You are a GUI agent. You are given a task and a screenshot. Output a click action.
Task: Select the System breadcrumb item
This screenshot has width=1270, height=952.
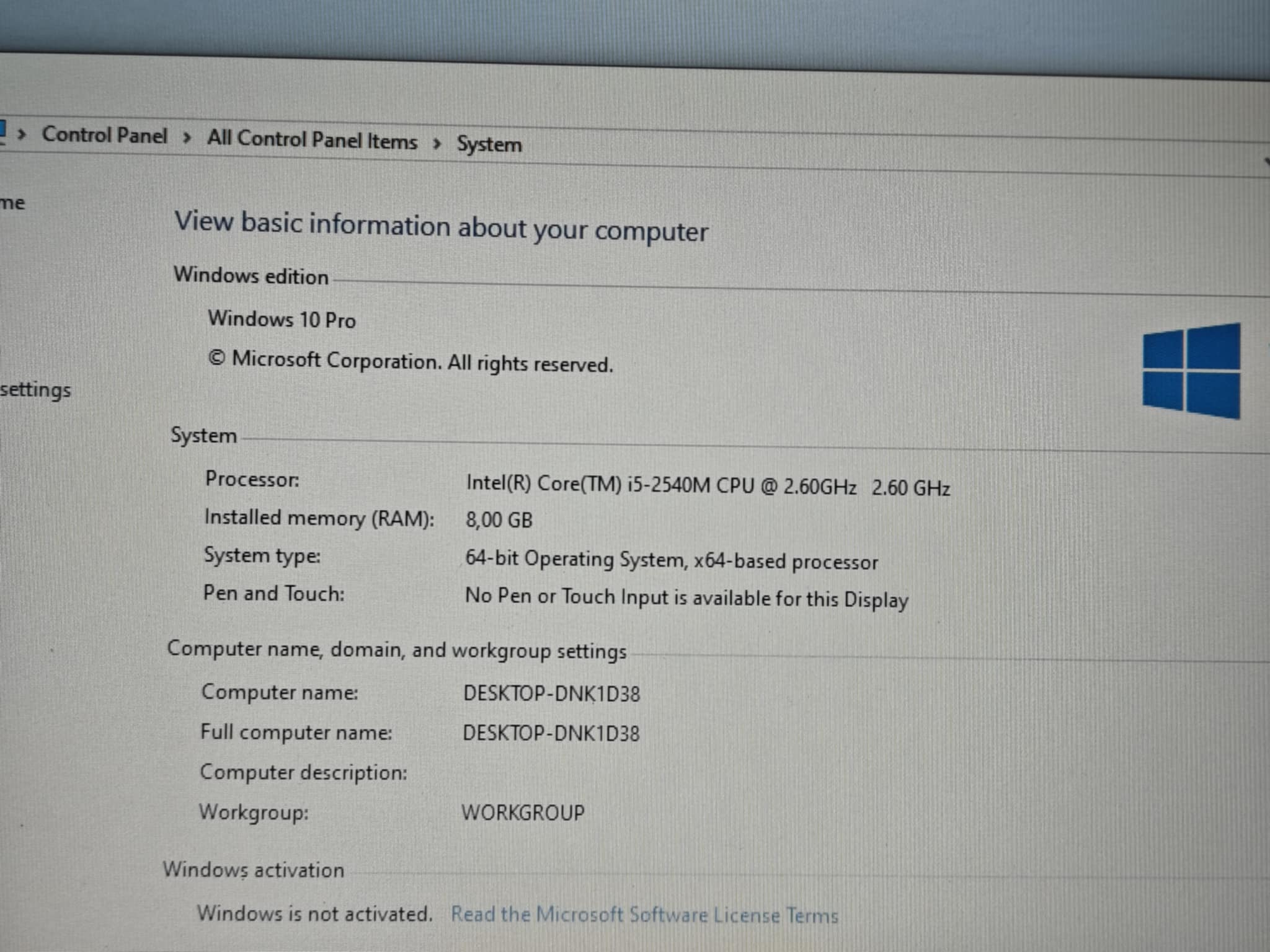pyautogui.click(x=489, y=144)
